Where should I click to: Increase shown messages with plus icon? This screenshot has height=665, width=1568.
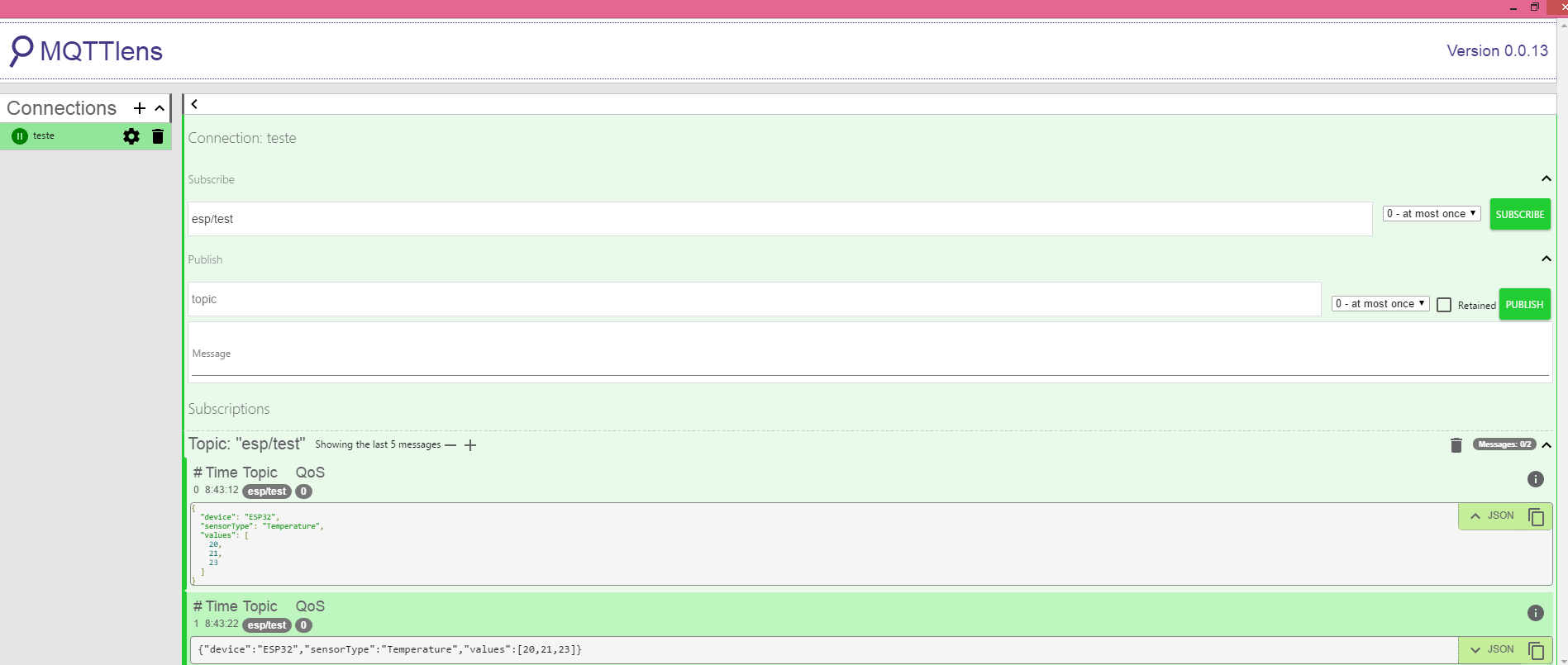point(470,445)
